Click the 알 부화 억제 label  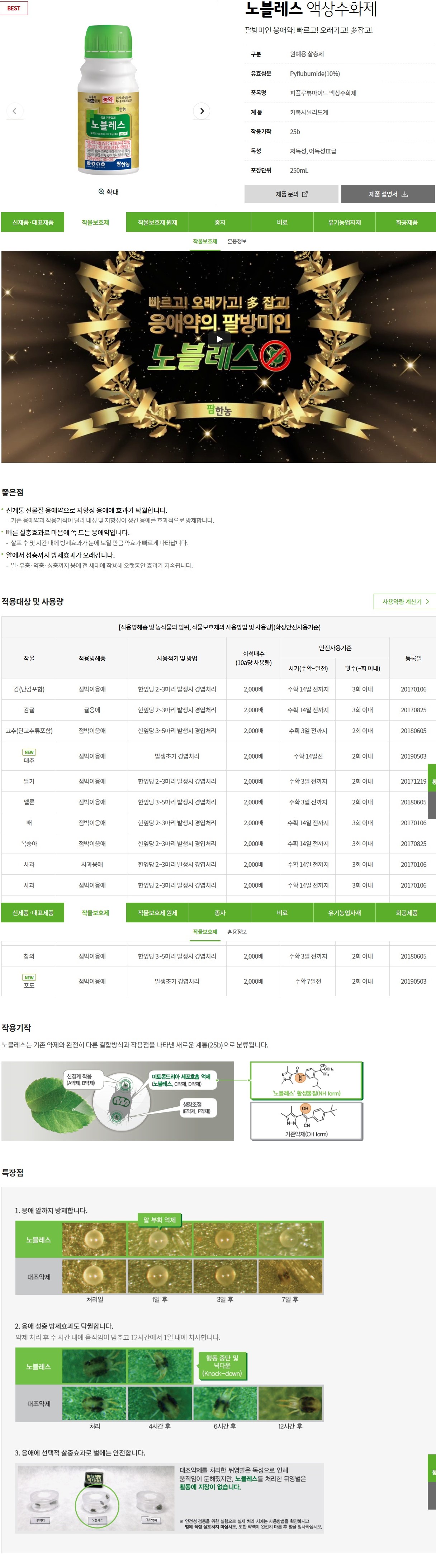[x=160, y=1220]
